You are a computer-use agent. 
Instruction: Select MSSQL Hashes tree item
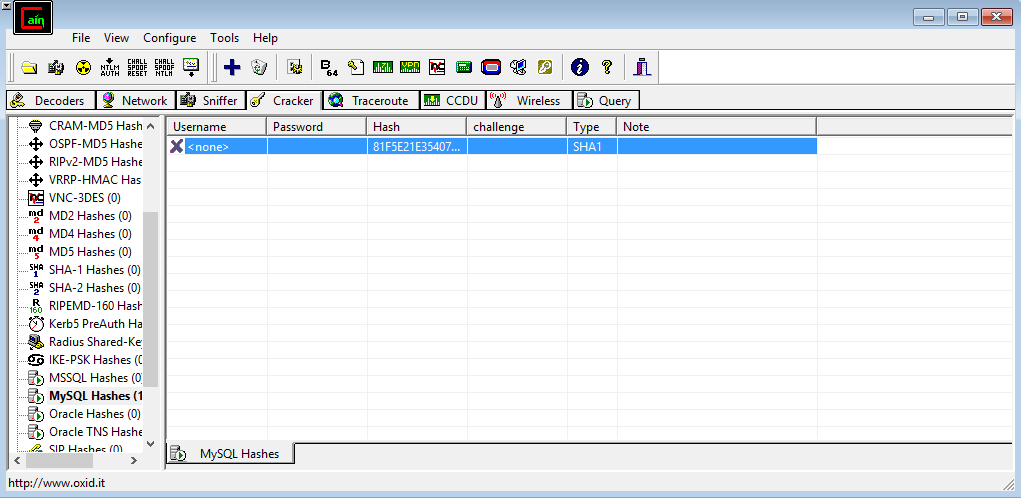click(x=96, y=378)
